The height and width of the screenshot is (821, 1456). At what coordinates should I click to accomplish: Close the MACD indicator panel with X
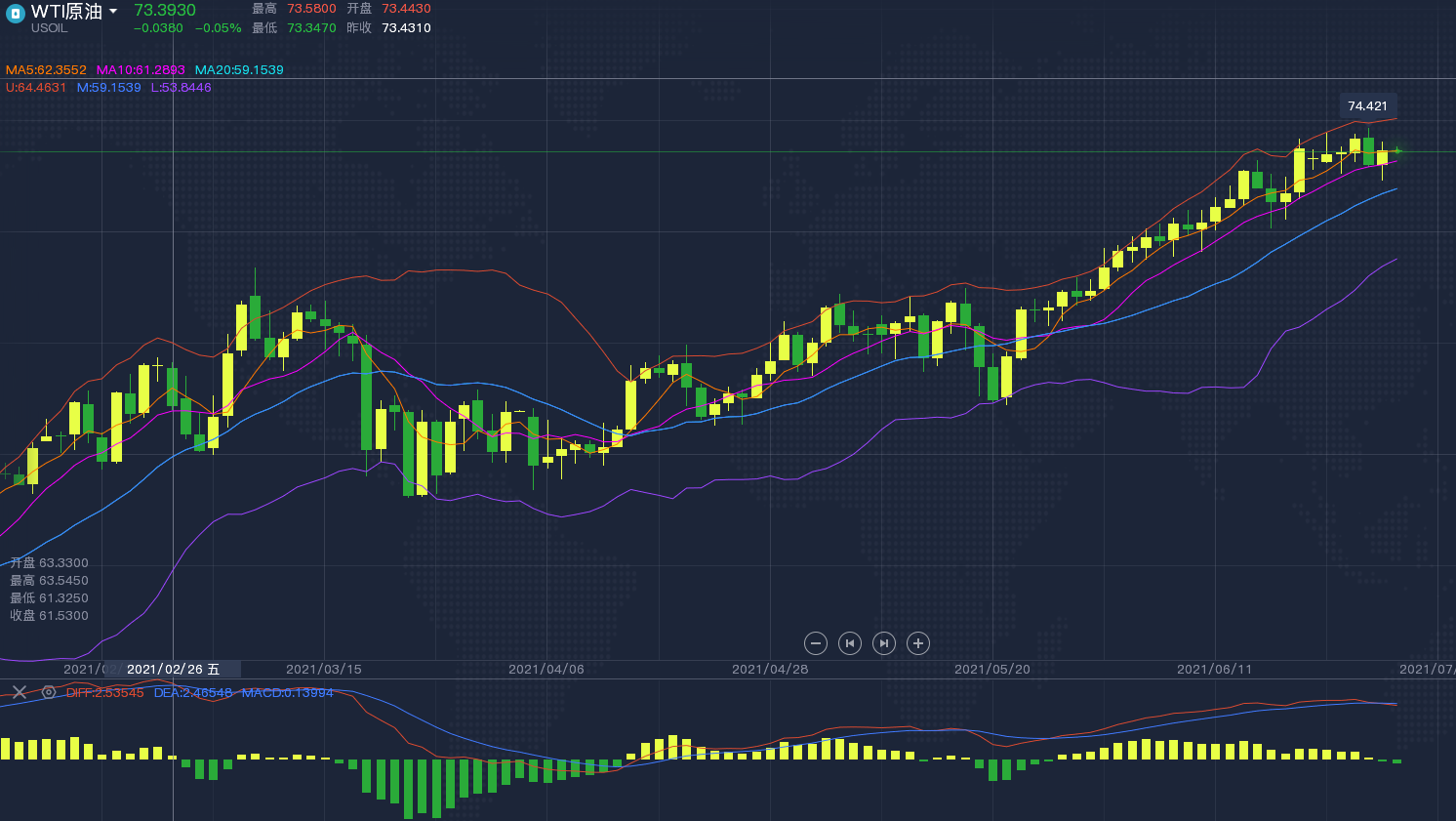tap(20, 692)
